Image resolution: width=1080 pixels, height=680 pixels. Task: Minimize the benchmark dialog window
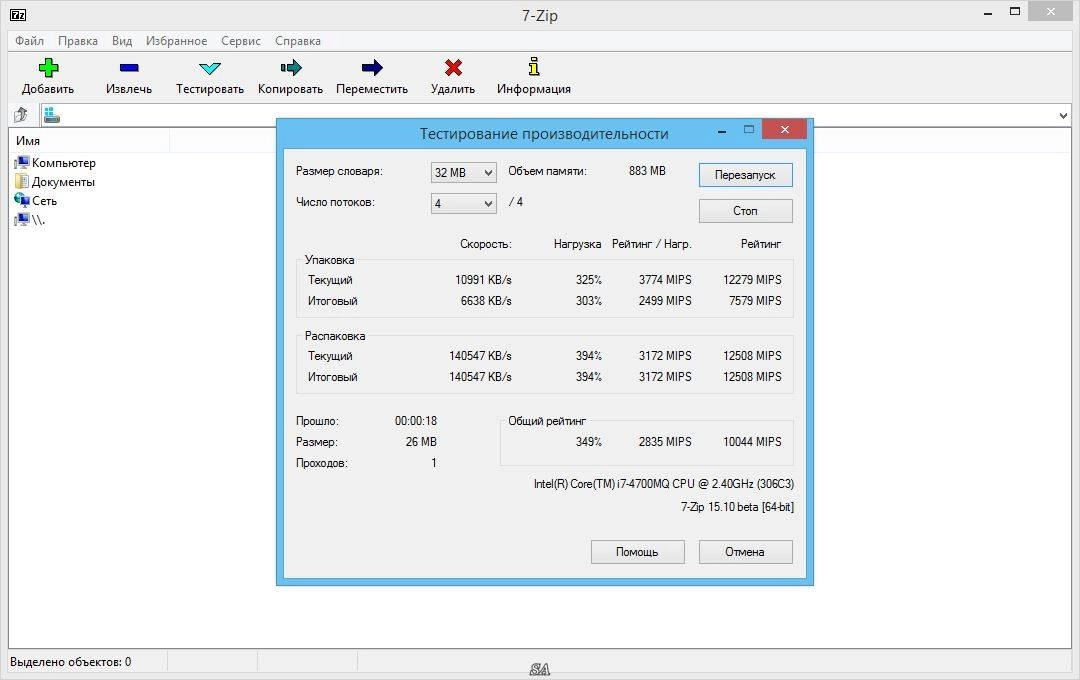(721, 130)
